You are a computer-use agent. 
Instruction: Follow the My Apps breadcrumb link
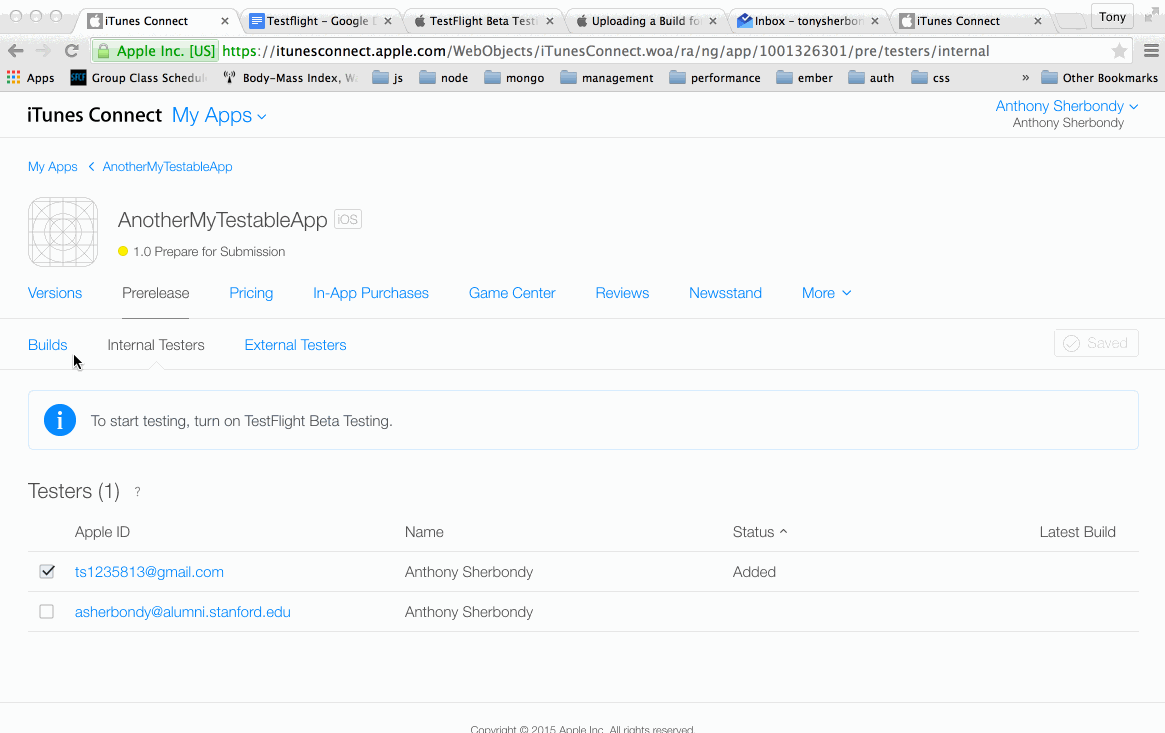(x=53, y=166)
